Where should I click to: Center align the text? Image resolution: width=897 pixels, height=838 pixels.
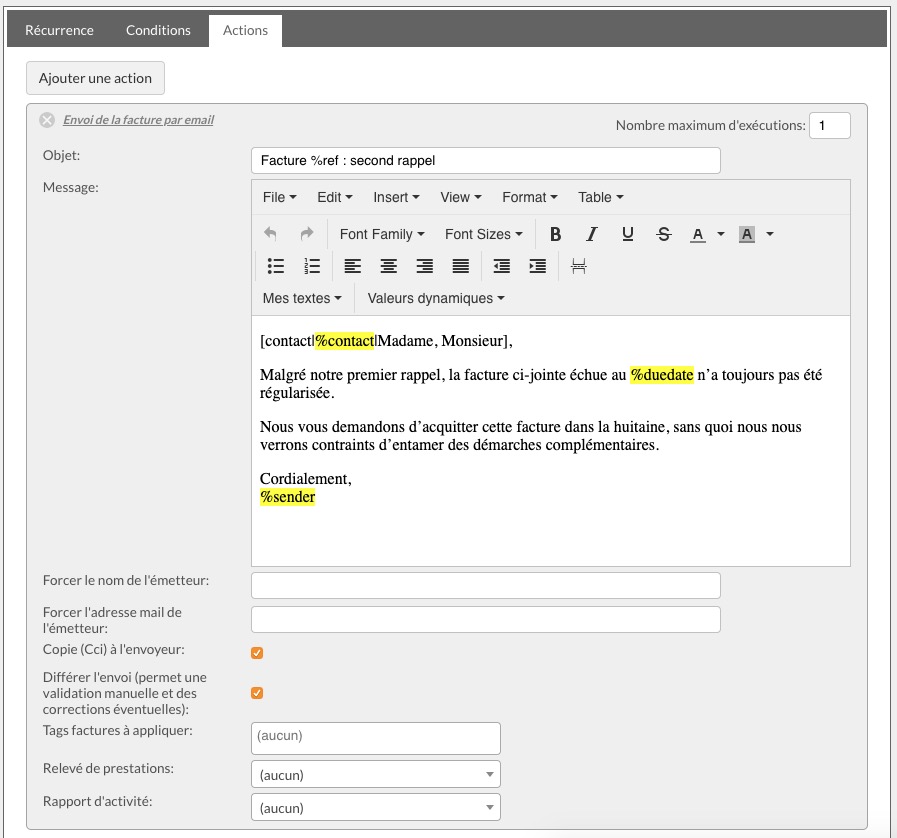(x=388, y=266)
